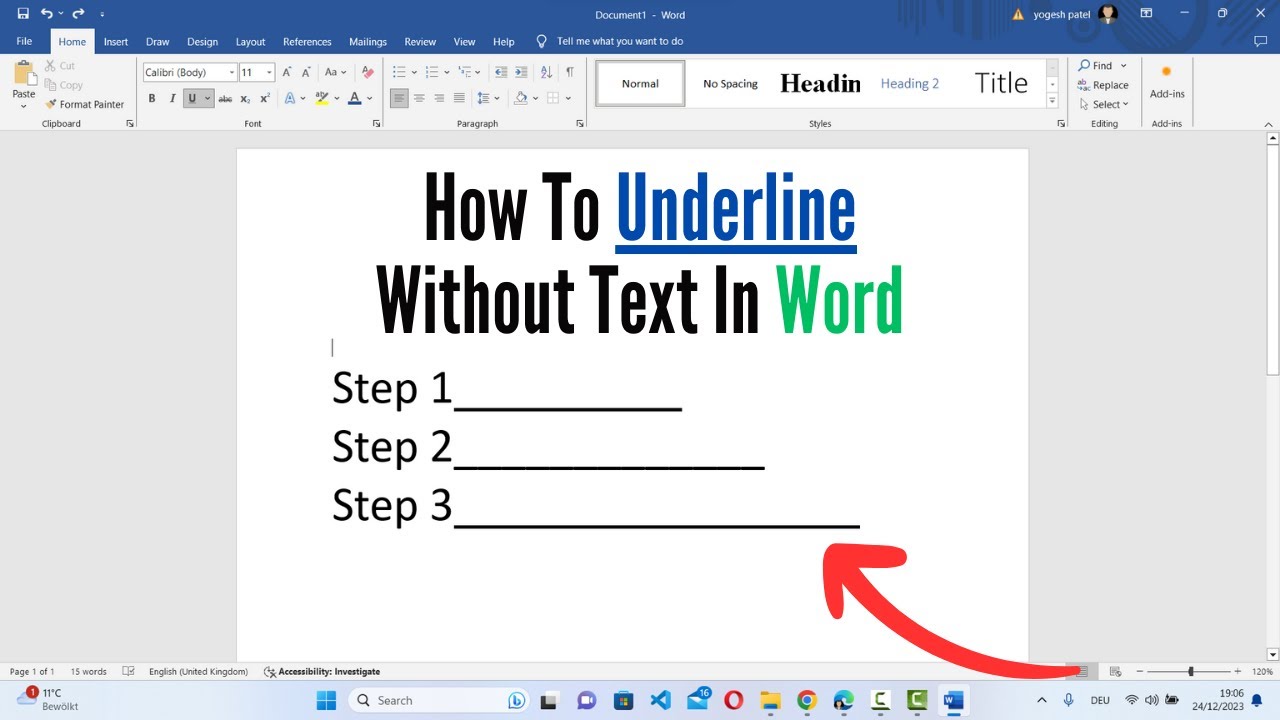Apply bullet list formatting
The height and width of the screenshot is (720, 1280).
click(x=398, y=72)
